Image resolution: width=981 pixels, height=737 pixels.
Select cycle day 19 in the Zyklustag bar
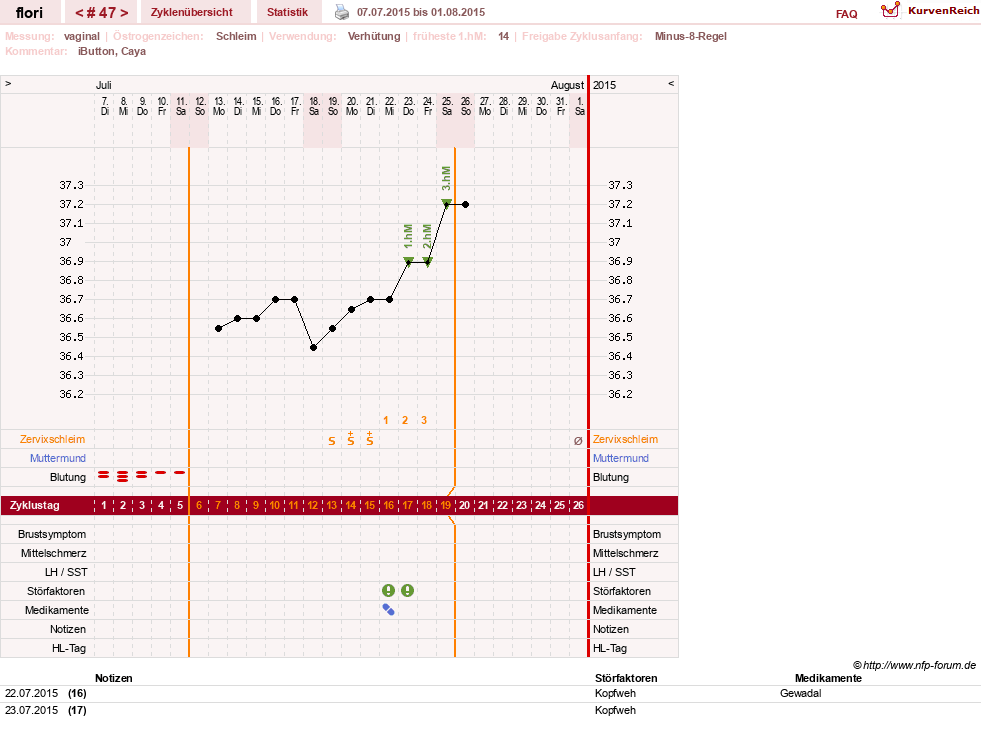[445, 505]
